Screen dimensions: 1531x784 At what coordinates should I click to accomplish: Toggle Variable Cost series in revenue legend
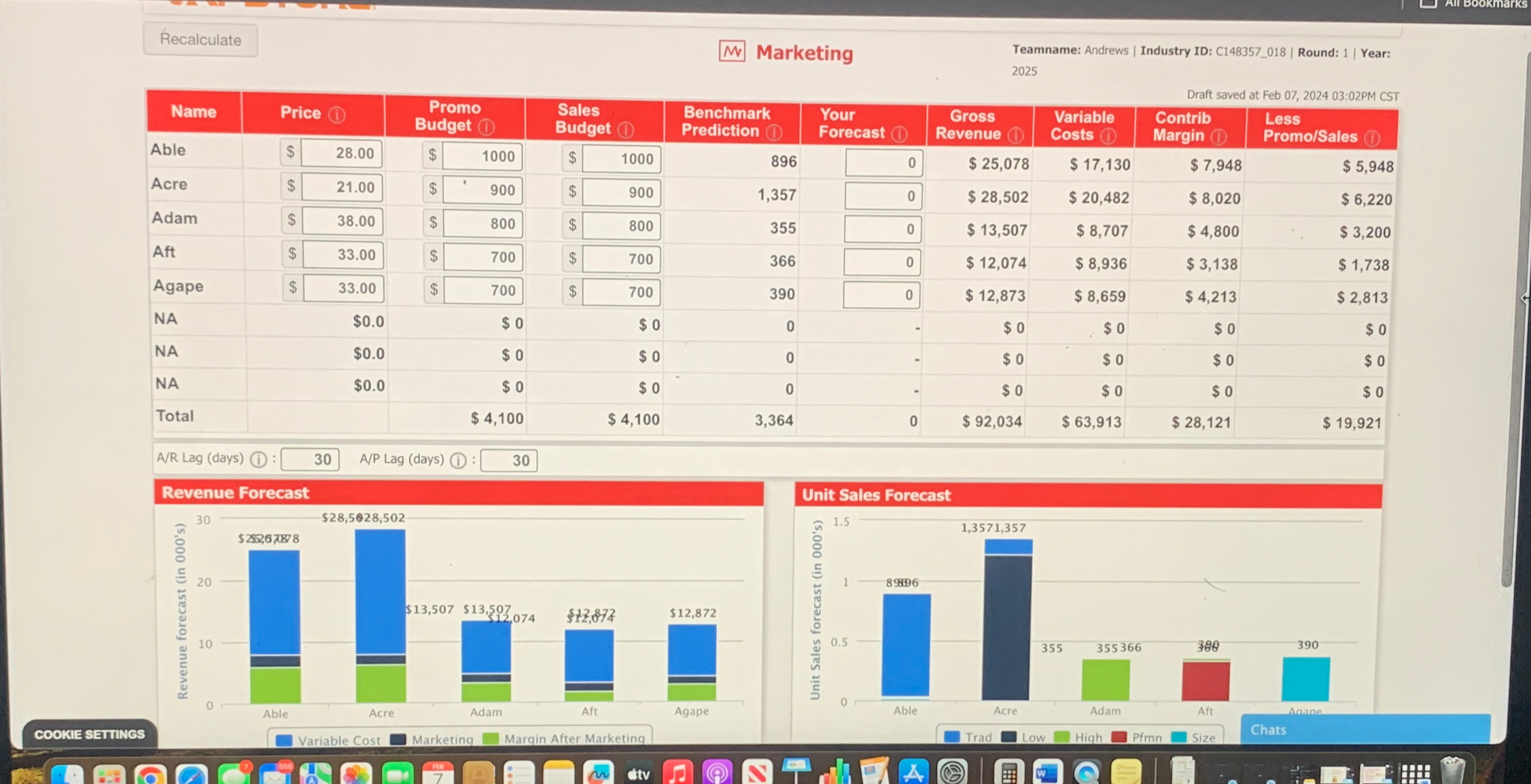click(330, 740)
